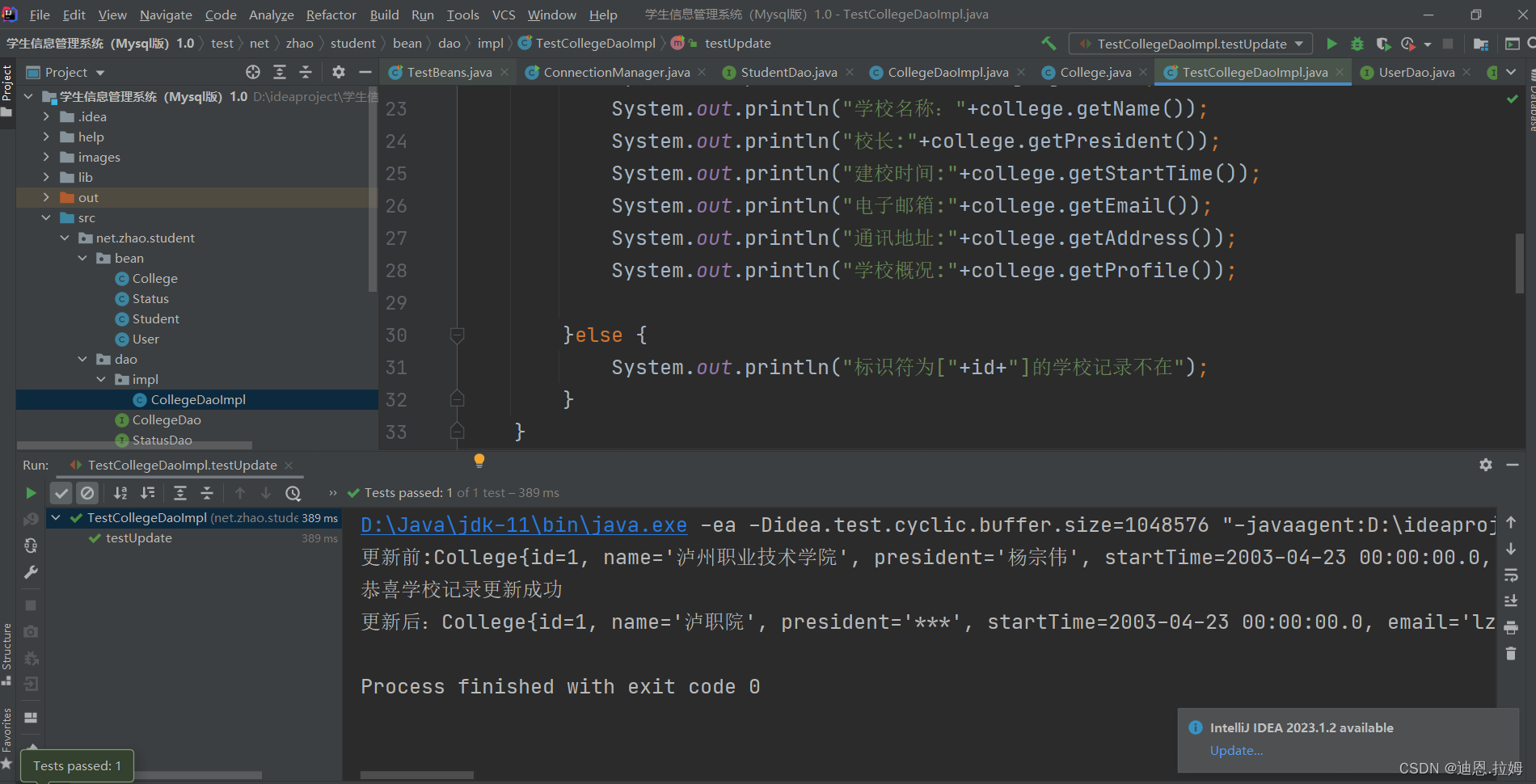
Task: Switch to the CollegeDaoImpl.java tab
Action: coord(948,72)
